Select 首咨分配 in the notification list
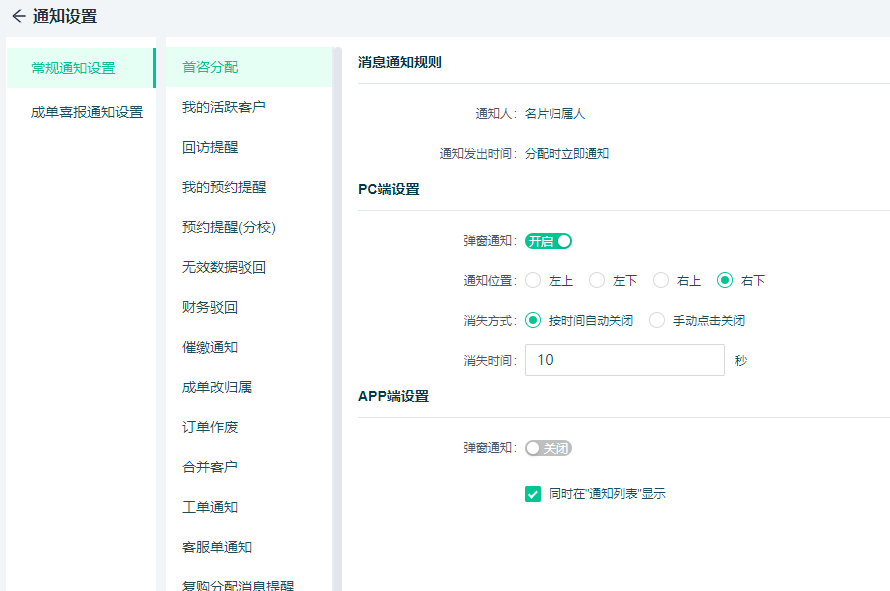Image resolution: width=890 pixels, height=591 pixels. tap(210, 67)
